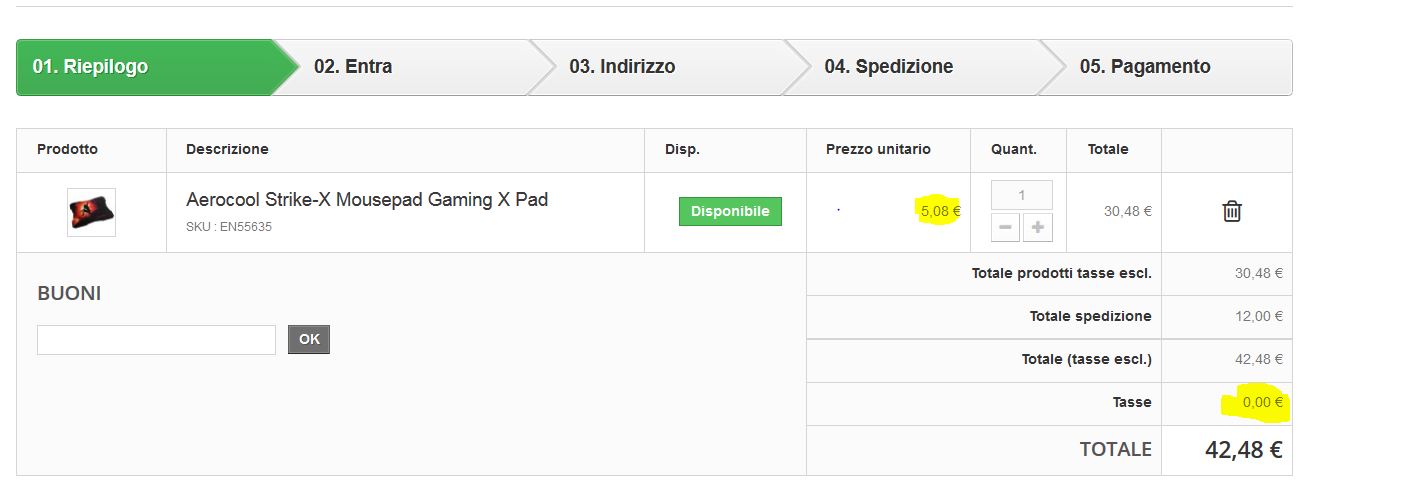Open the Aerocool Strike-X Mousepad product link
1420x502 pixels.
[366, 200]
